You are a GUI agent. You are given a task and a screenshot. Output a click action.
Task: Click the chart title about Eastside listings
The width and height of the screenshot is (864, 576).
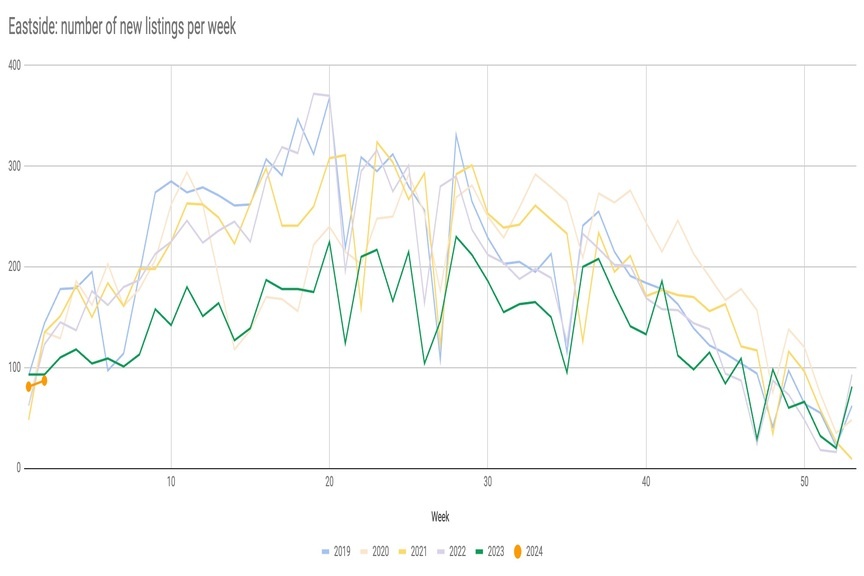[124, 26]
